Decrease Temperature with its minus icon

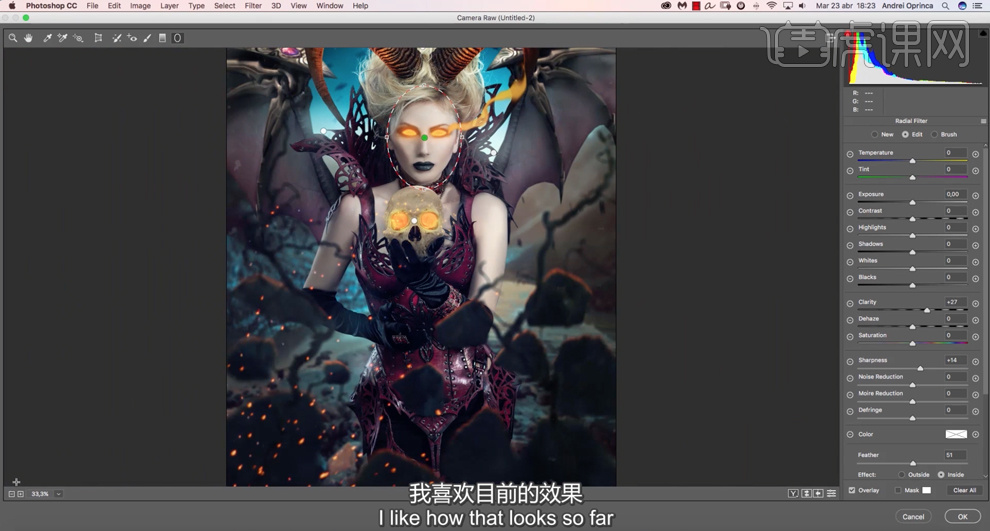850,154
